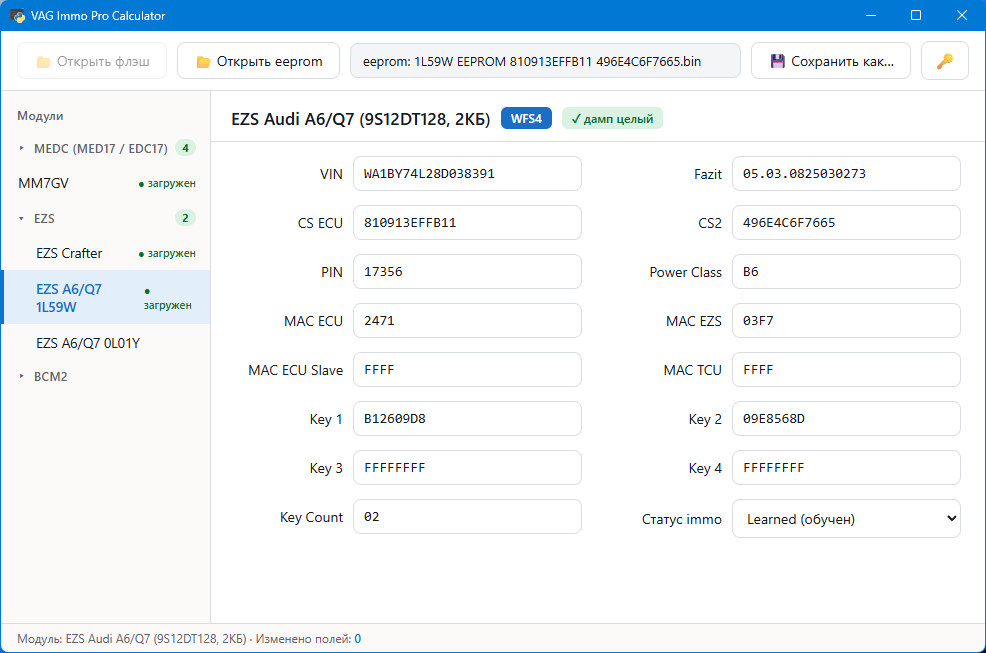
Task: Click the MAC EZS field
Action: click(846, 321)
